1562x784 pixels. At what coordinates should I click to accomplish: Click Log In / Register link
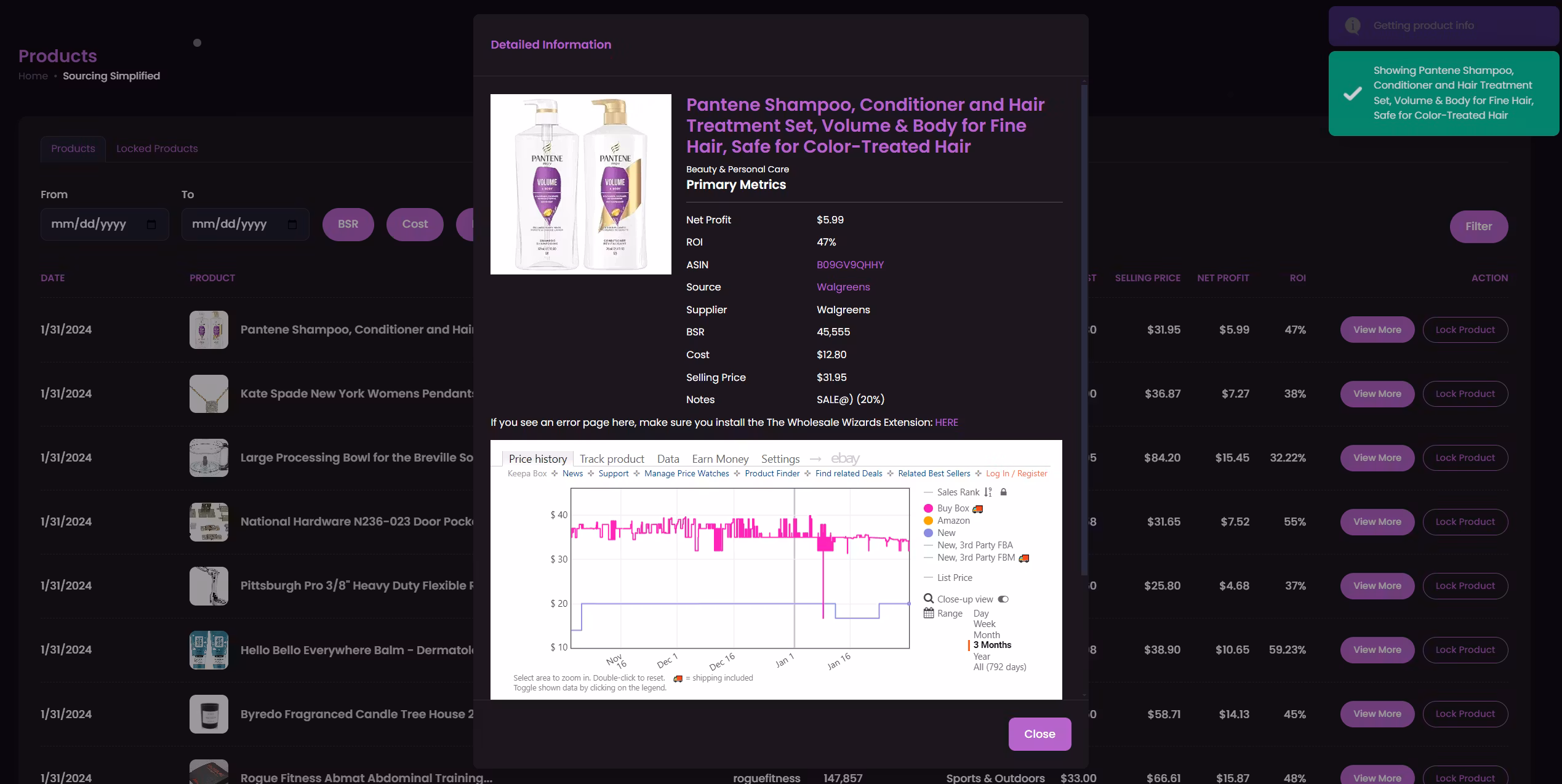click(1016, 473)
